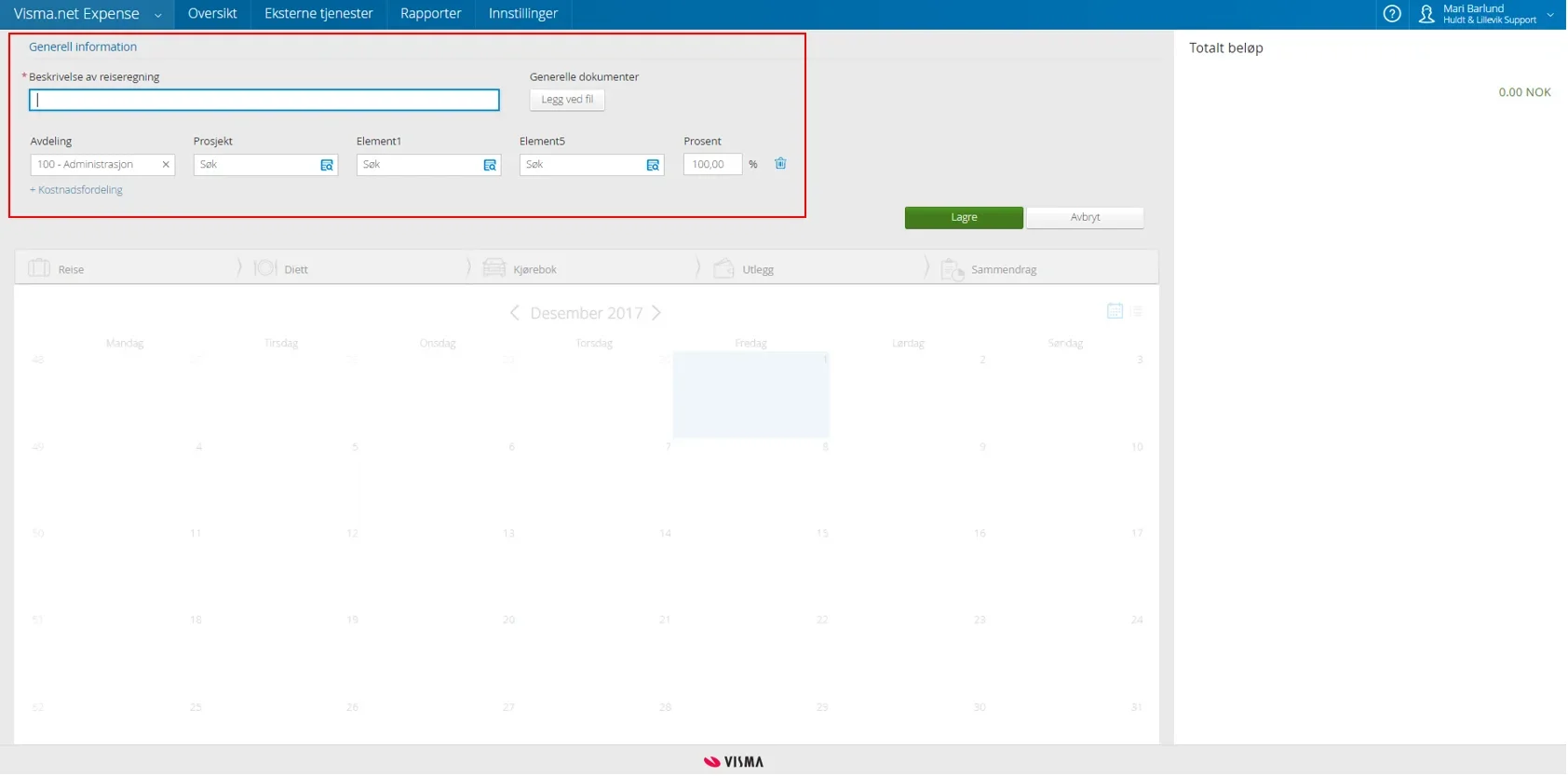Open the Element5 search lookup icon

(653, 165)
